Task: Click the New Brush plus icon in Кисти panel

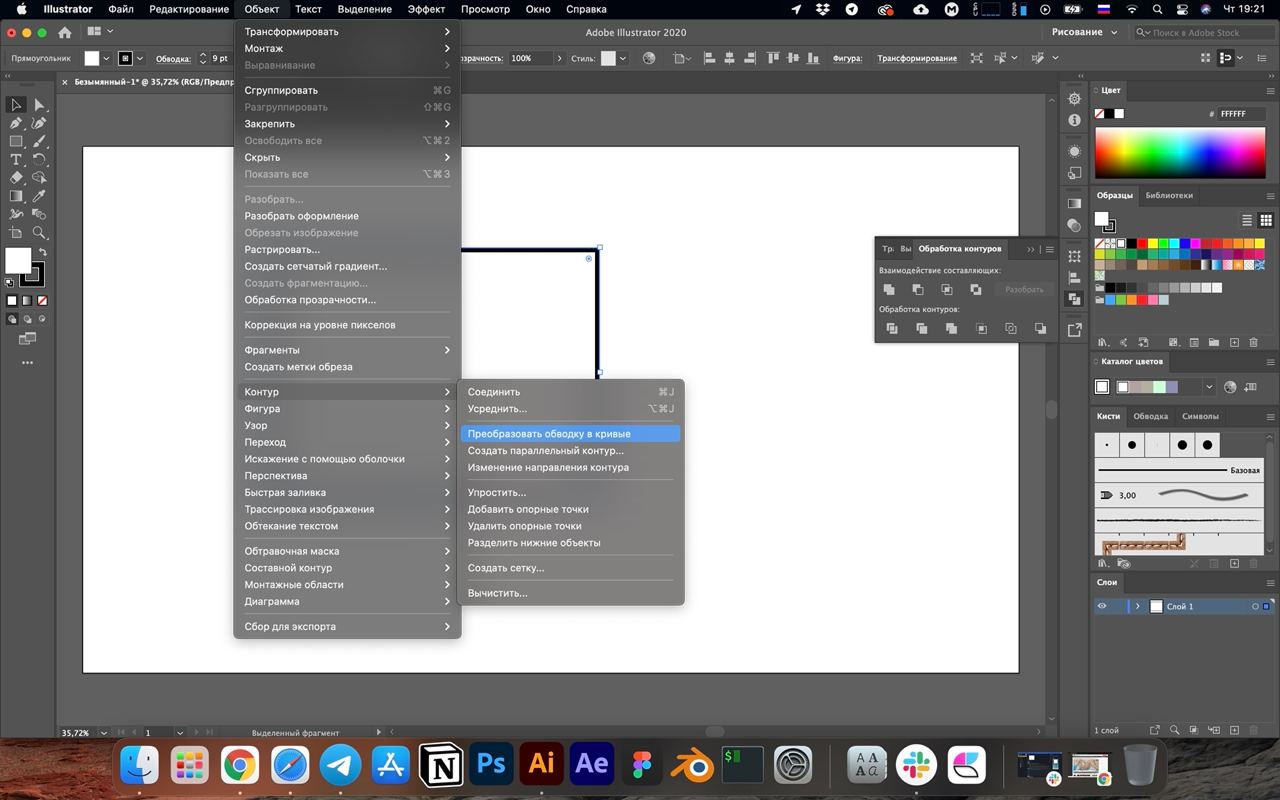Action: [1234, 564]
